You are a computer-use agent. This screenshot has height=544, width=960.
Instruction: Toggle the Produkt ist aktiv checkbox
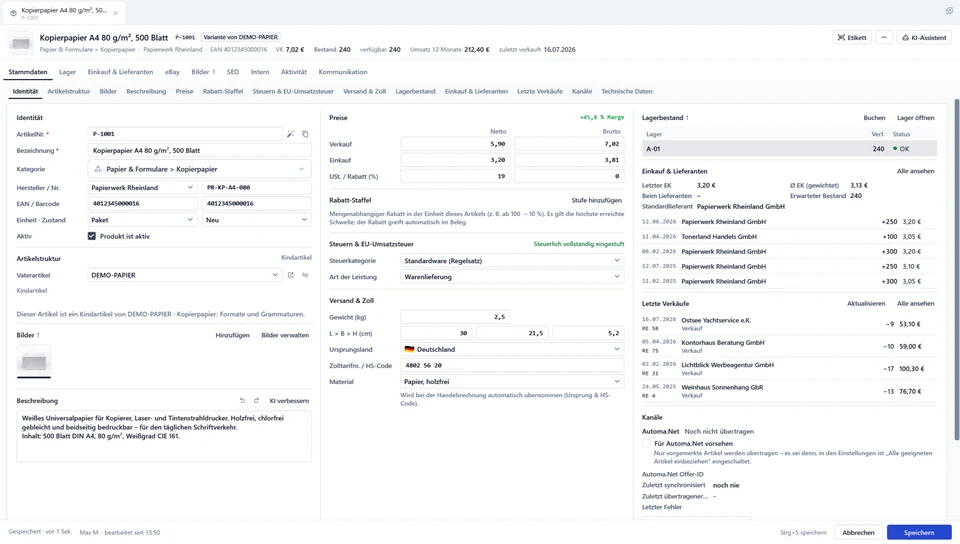coord(92,236)
